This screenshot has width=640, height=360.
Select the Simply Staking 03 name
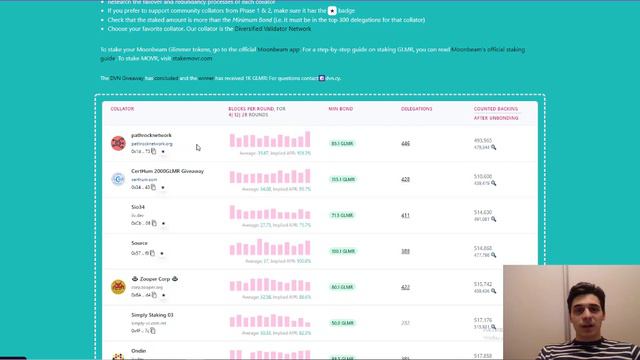(152, 315)
